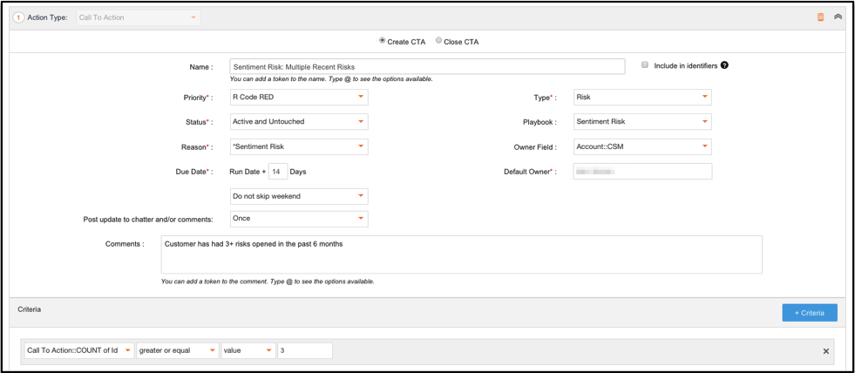This screenshot has width=855, height=373.
Task: Click inside the Comments text area
Action: click(461, 255)
